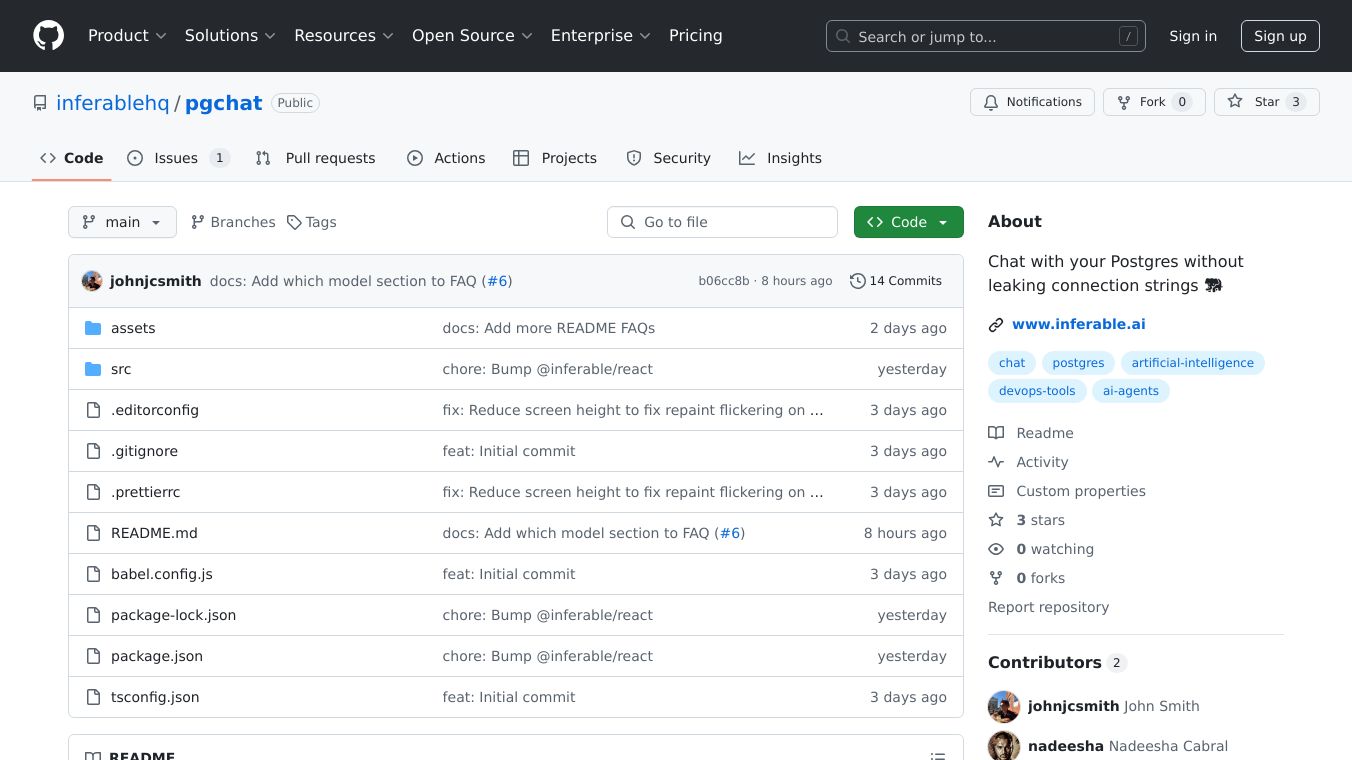Open the inferablehq owner page
The image size is (1352, 760).
(113, 103)
